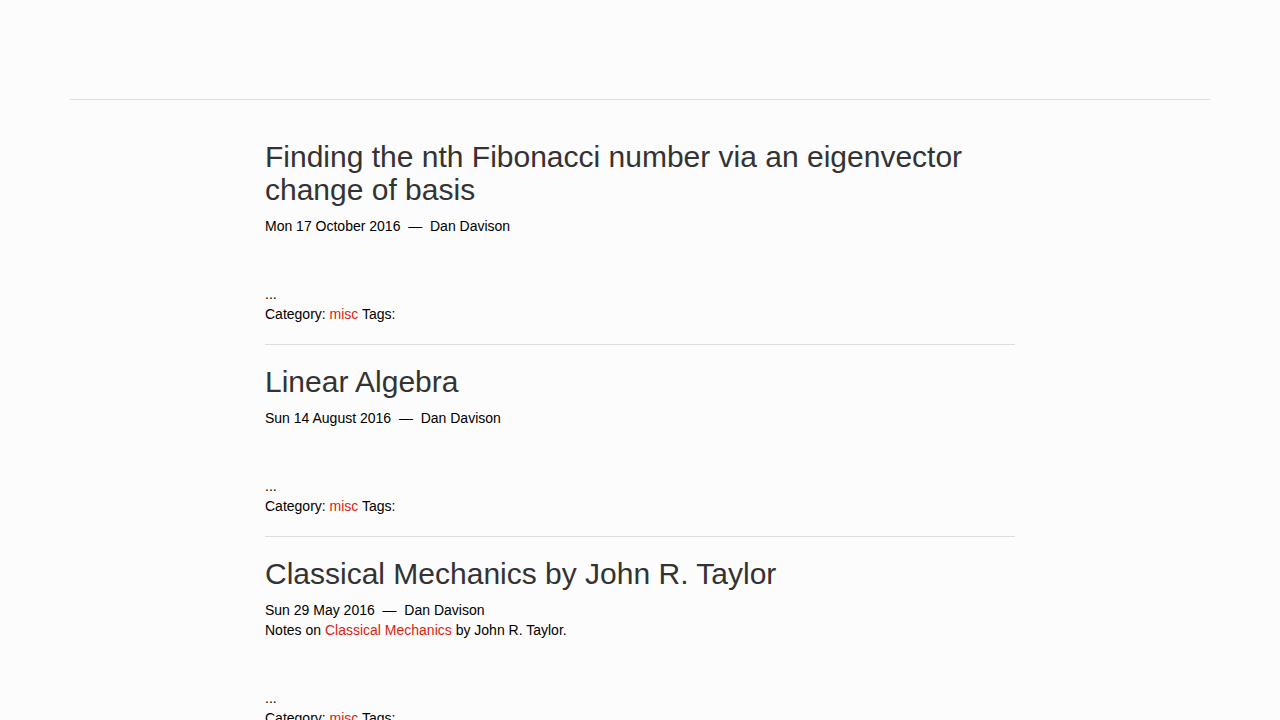Click the Category label under the Fibonacci post

(x=295, y=314)
